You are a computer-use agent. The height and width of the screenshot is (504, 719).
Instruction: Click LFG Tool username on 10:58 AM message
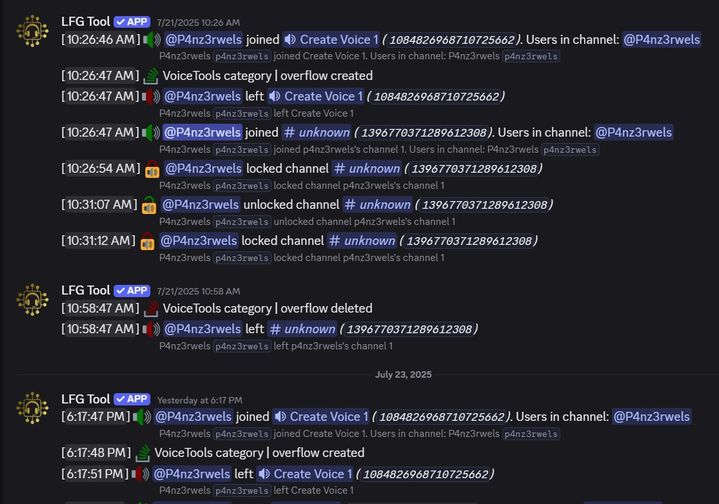coord(86,290)
